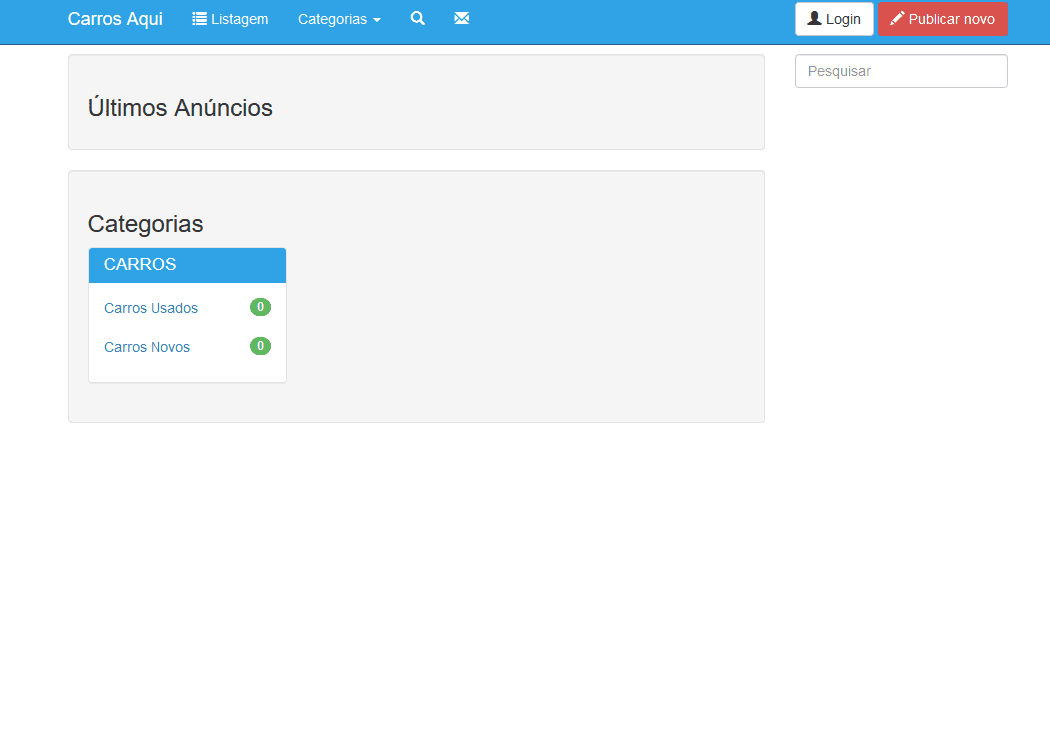Expand the Categorias dropdown menu
The image size is (1050, 730).
coord(333,19)
